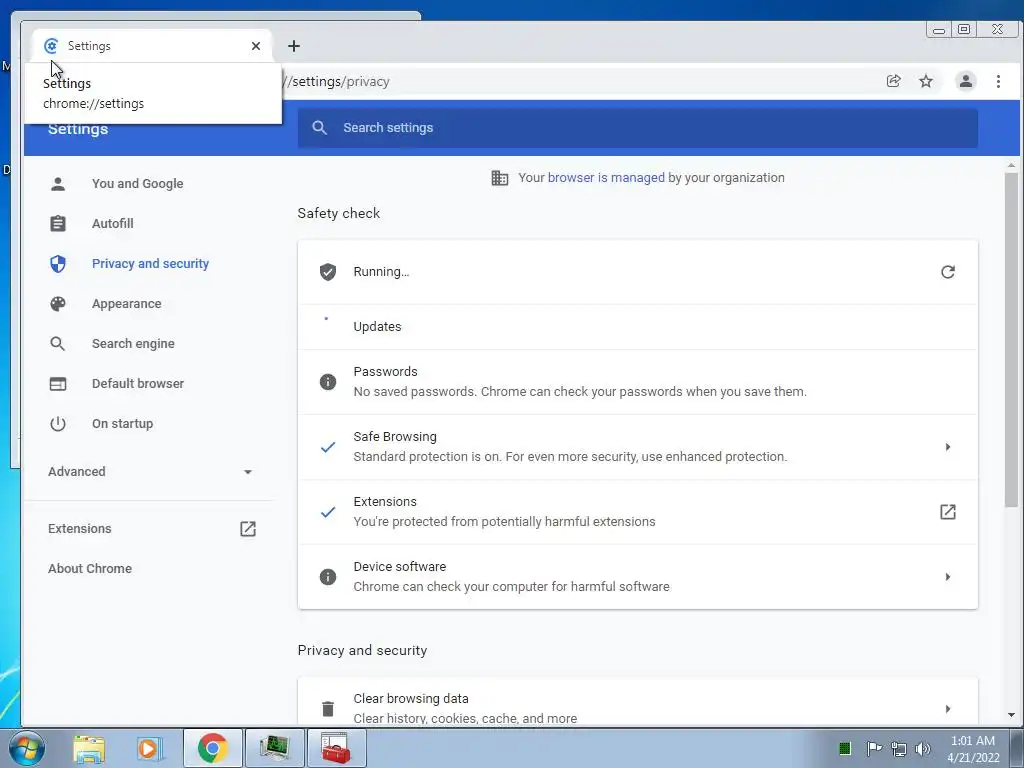
Task: Click the volume speaker tray icon
Action: click(922, 748)
